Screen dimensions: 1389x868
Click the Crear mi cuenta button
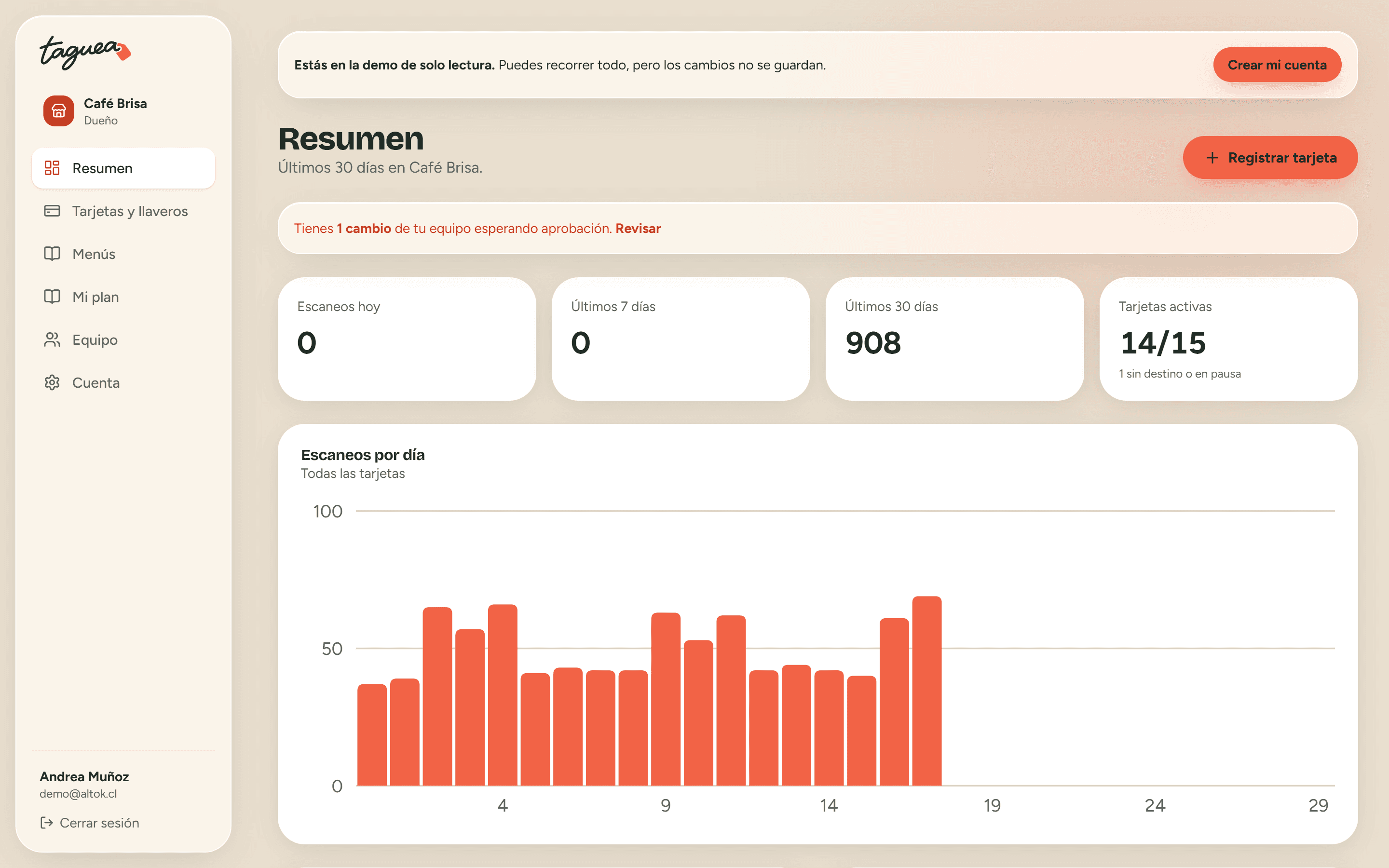[x=1277, y=65]
